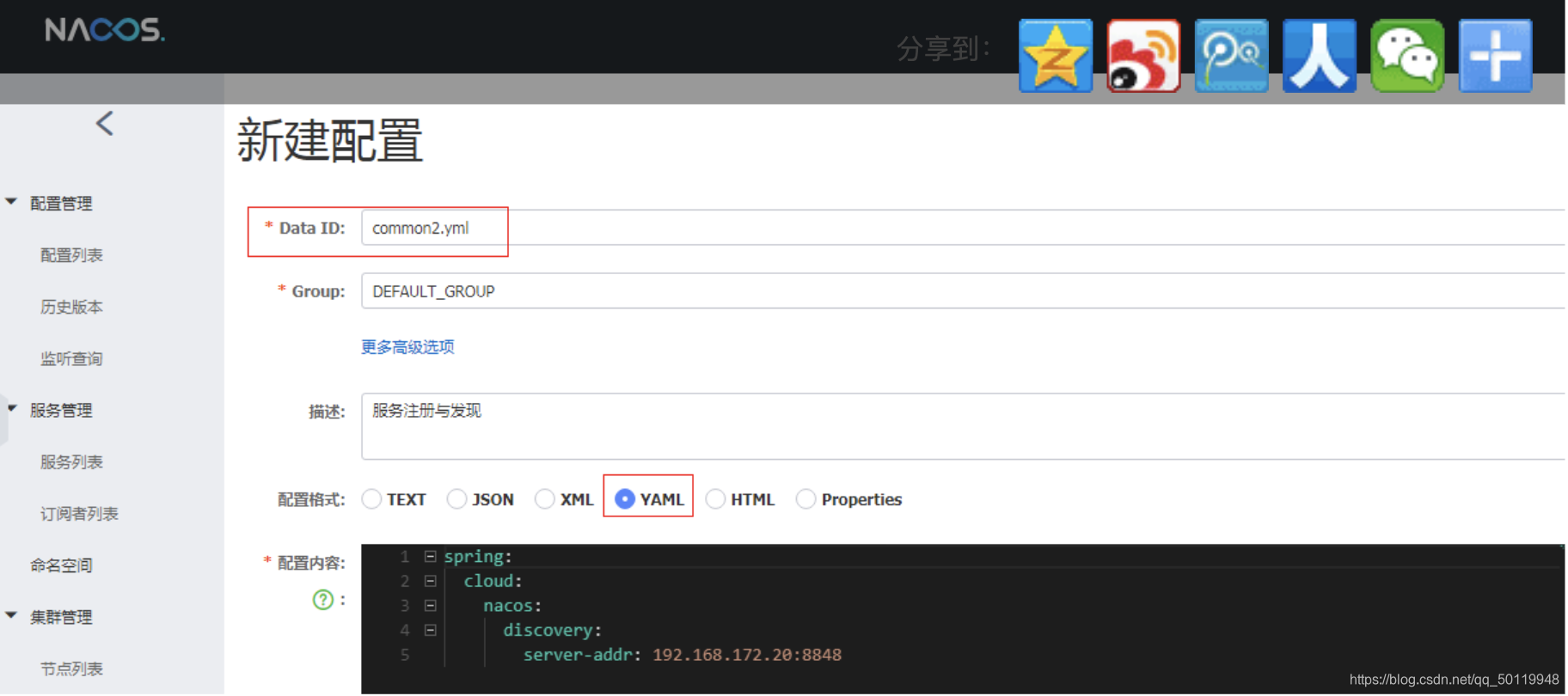Collapse 配置管理 menu section
This screenshot has height=696, width=1568.
tap(11, 202)
